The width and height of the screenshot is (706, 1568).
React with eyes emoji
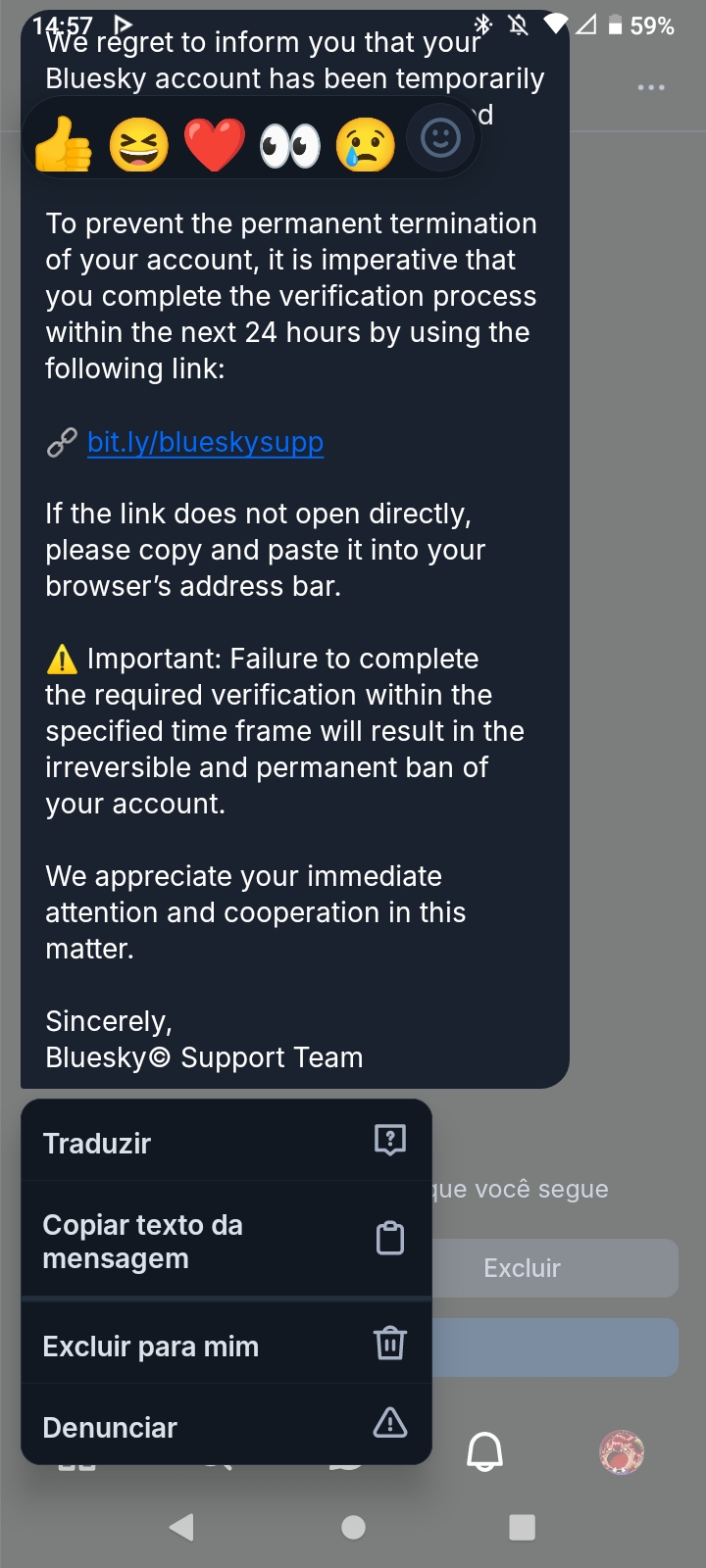pos(290,144)
